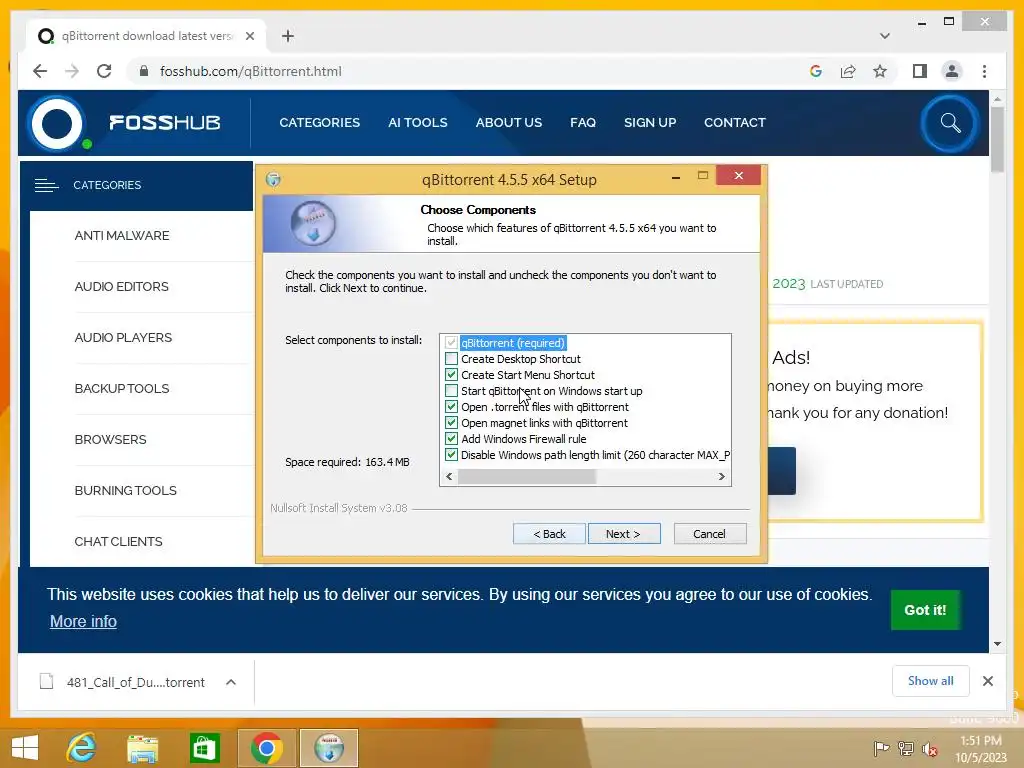1024x768 pixels.
Task: Open CONTACT nav item
Action: coord(735,123)
